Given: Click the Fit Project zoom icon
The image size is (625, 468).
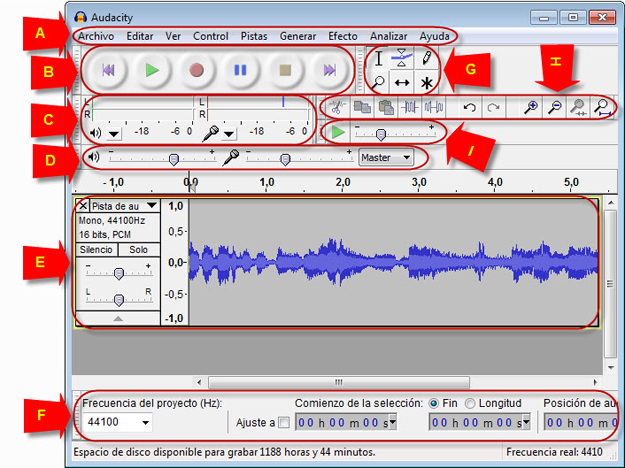Looking at the screenshot, I should coord(602,107).
